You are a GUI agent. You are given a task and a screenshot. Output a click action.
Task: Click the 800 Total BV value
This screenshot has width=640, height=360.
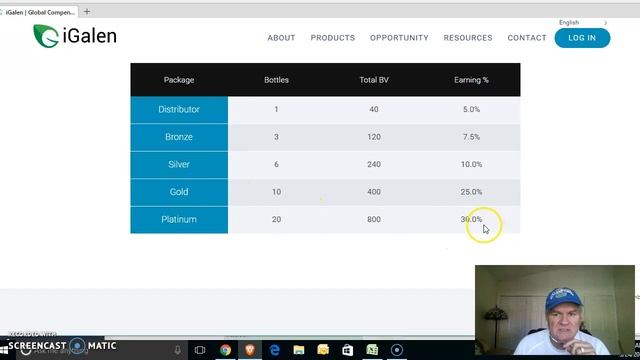374,219
